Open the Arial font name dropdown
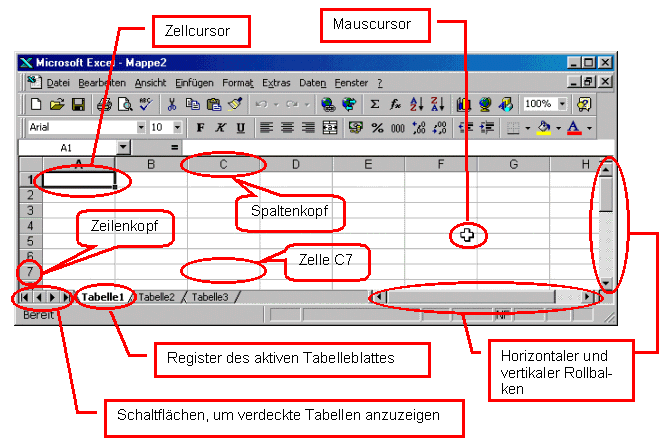This screenshot has width=665, height=442. coord(141,127)
